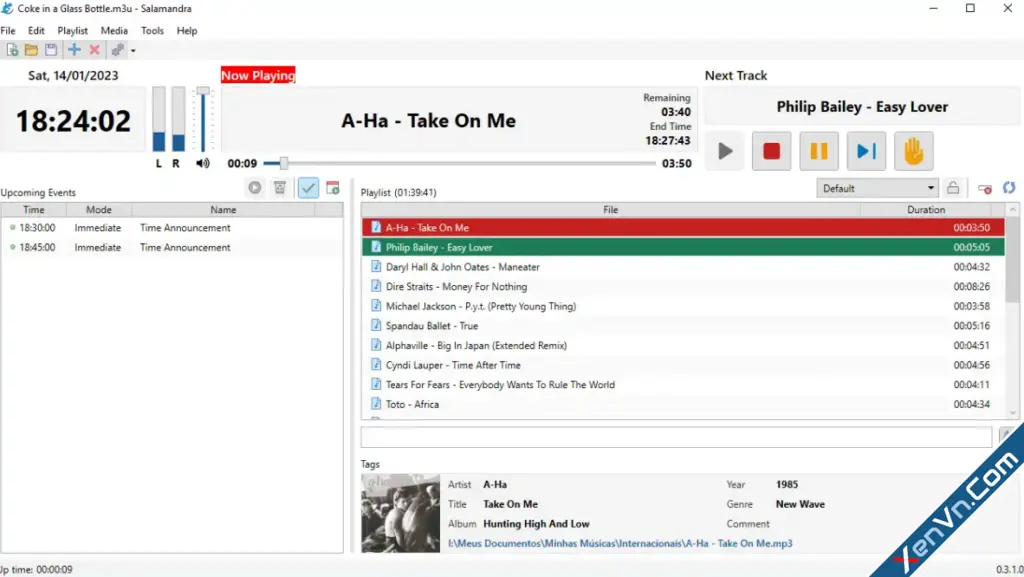
Task: Select 'Daryl Hall & John Oates - Maneater'
Action: [x=683, y=267]
